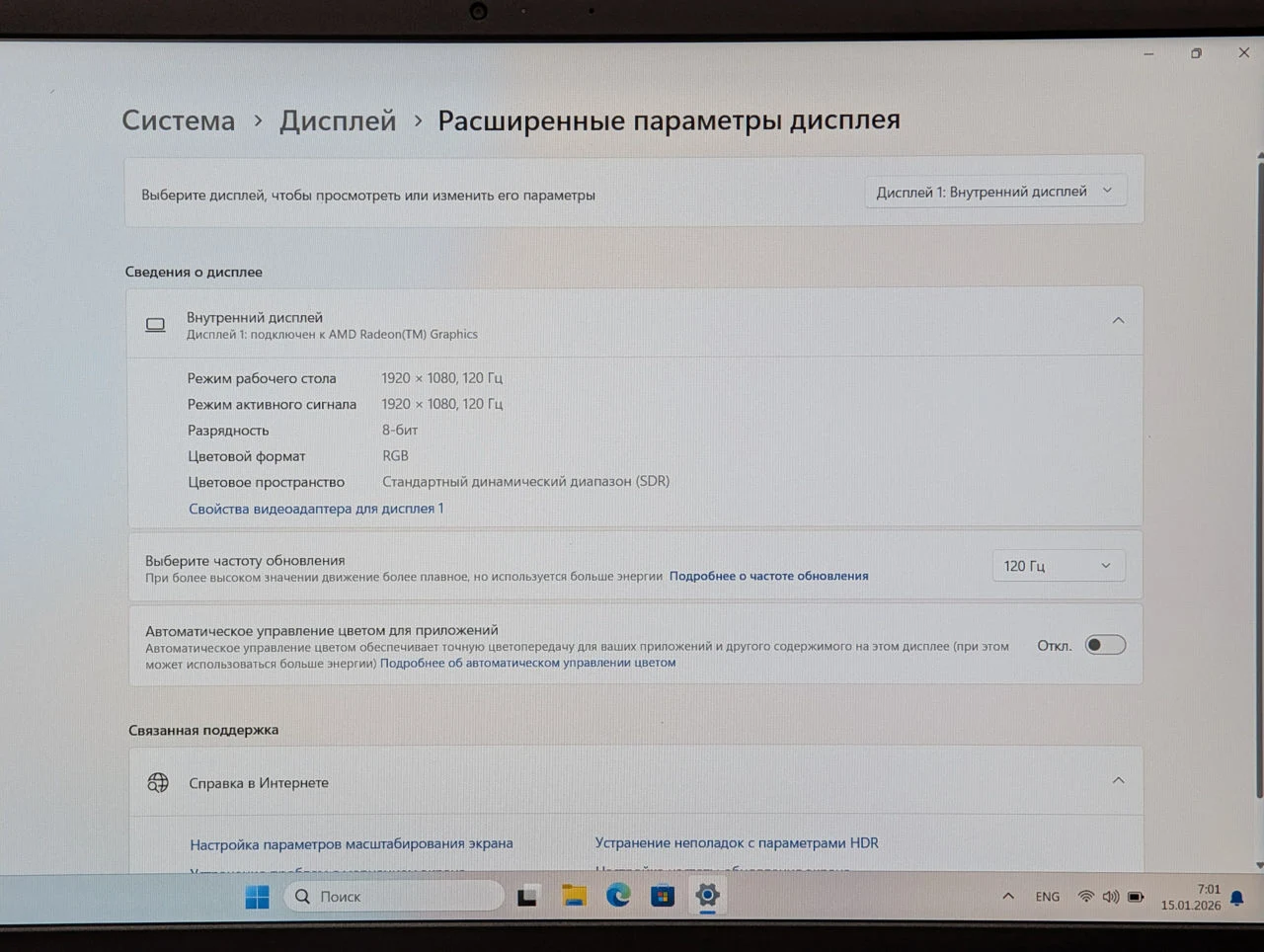Click the magnifier icon in Поиск box

303,897
